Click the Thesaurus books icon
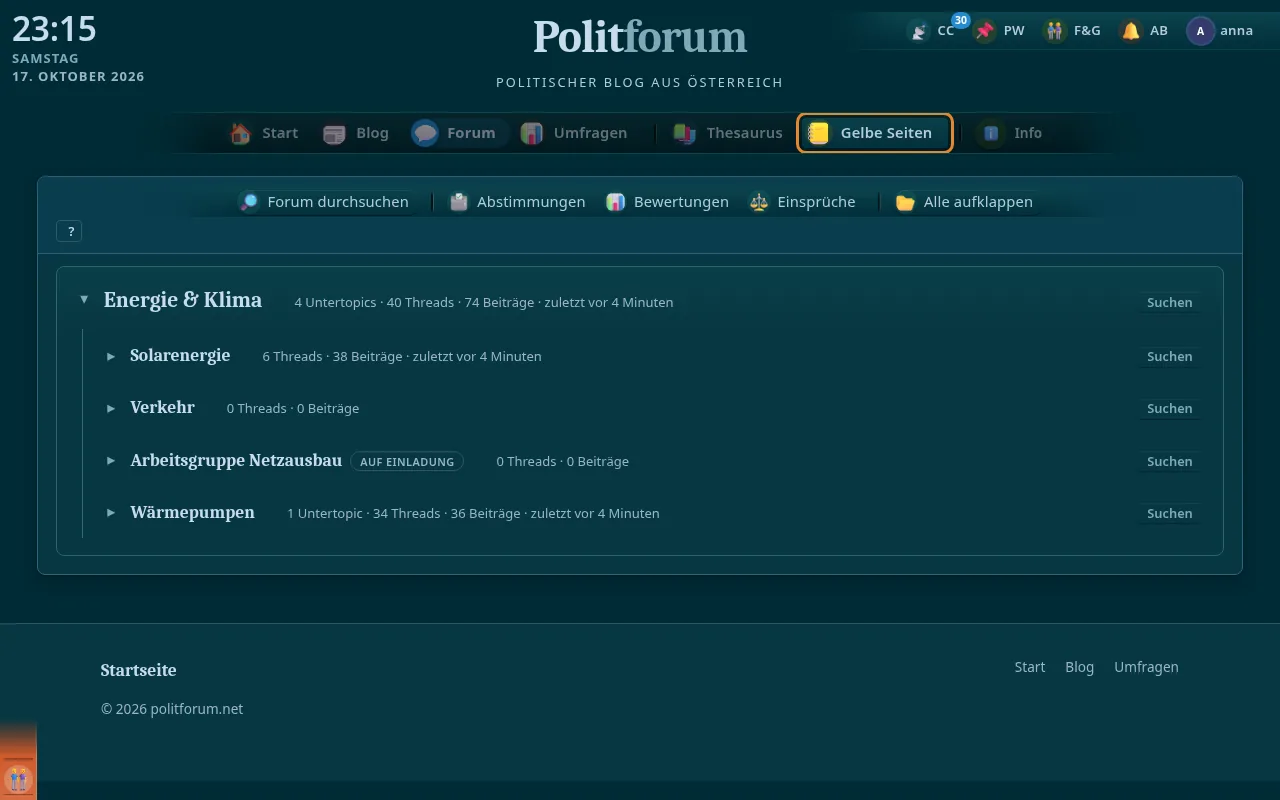 click(685, 133)
